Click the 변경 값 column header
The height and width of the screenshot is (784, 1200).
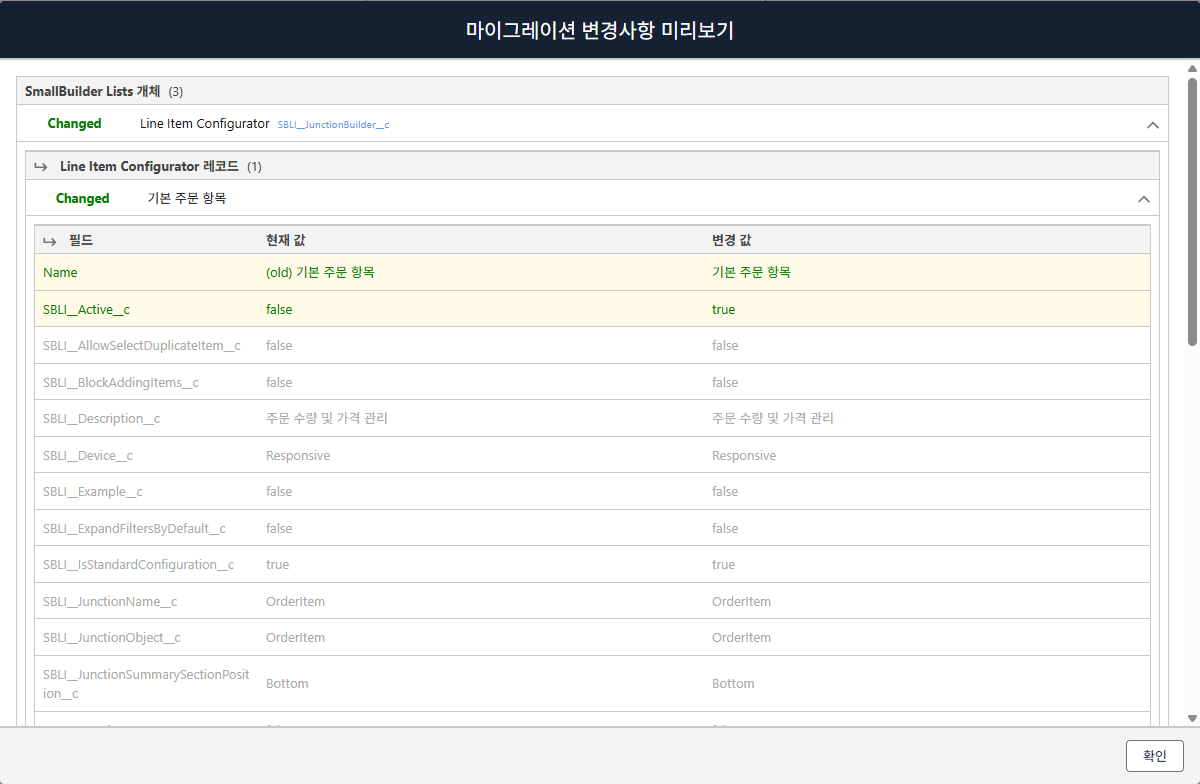tap(731, 240)
